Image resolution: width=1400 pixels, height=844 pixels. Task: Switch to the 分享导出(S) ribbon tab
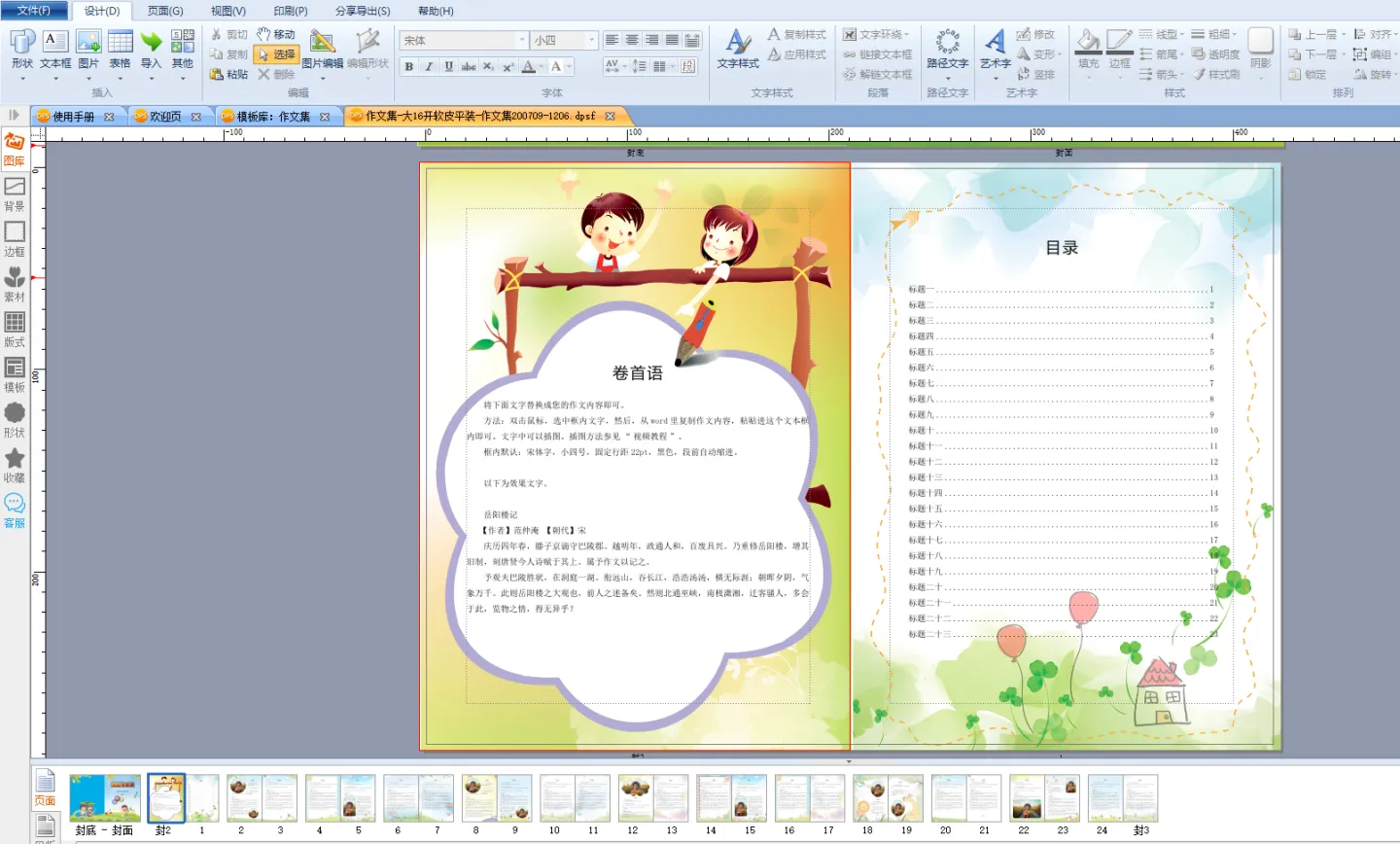click(x=363, y=11)
